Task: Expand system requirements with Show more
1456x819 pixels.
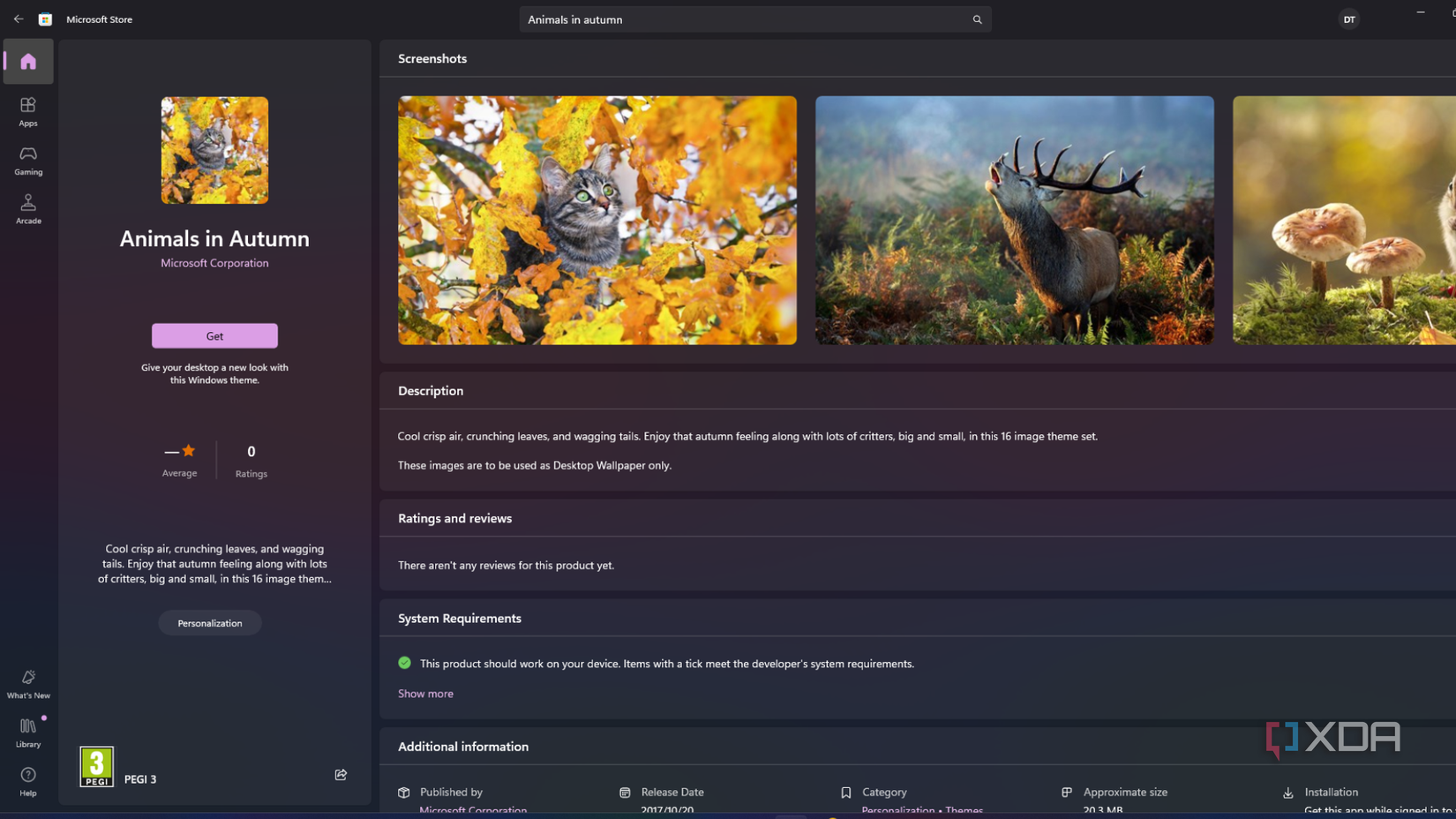Action: [425, 694]
